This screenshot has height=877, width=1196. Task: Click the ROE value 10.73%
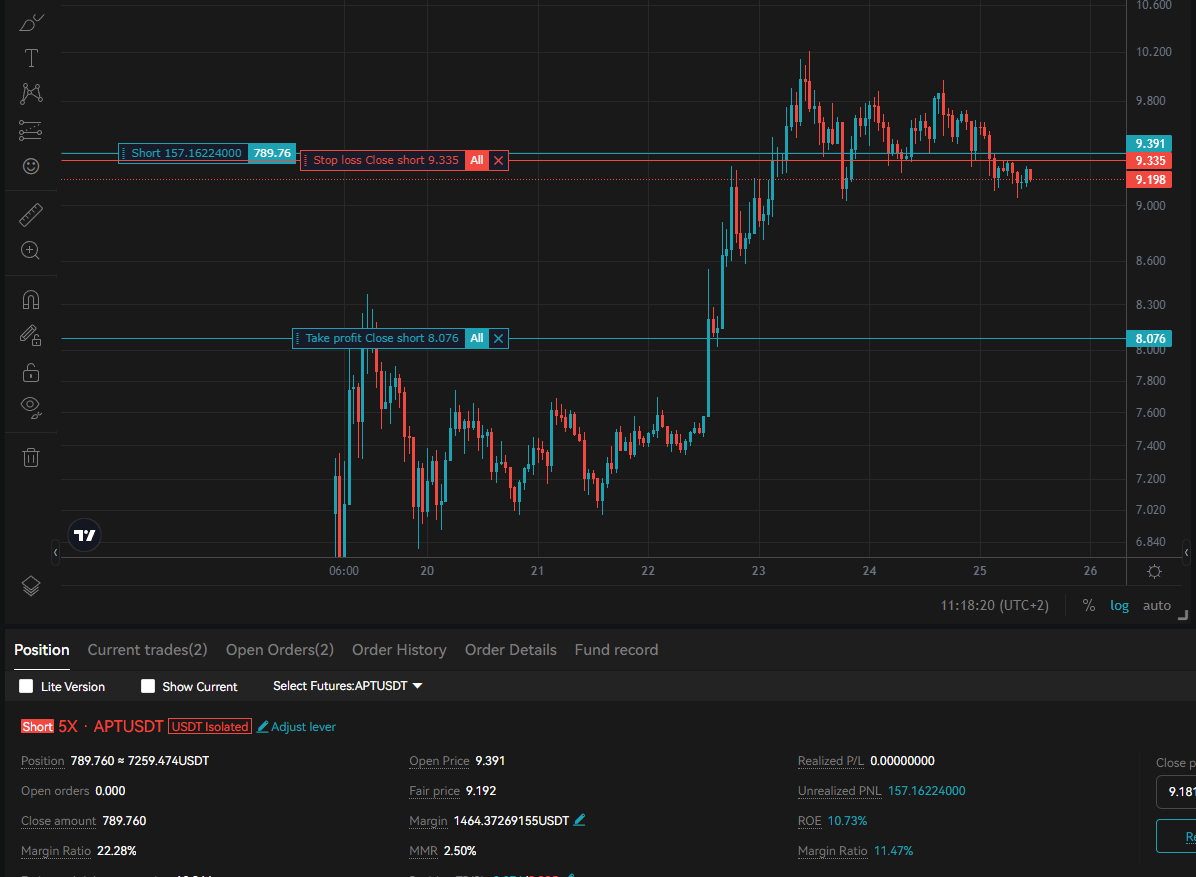(847, 821)
